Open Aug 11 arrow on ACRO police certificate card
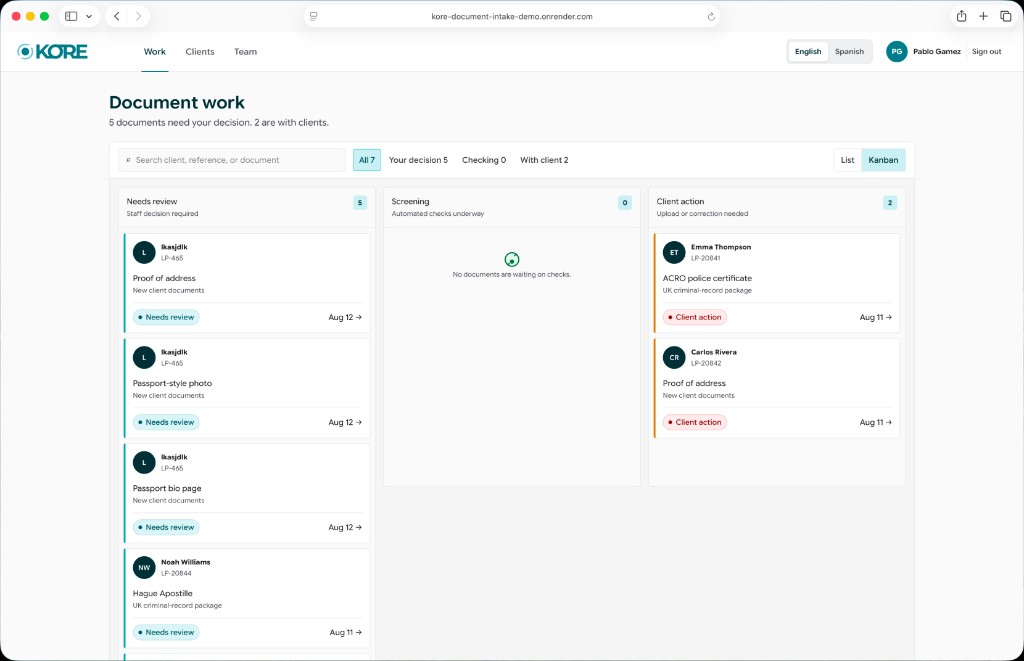1024x661 pixels. pos(876,317)
